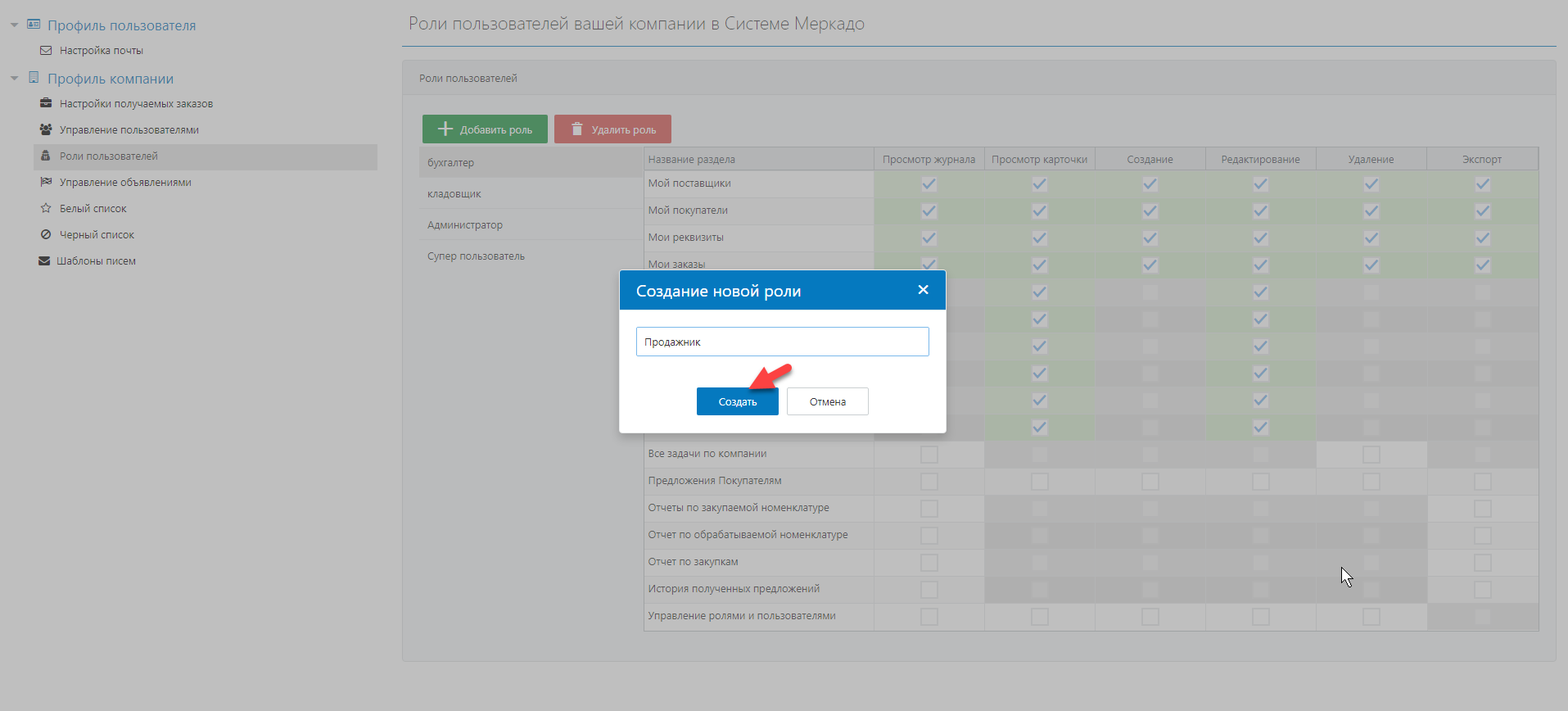Viewport: 1568px width, 711px height.
Task: Select Роли пользователей in sidebar
Action: tap(109, 156)
